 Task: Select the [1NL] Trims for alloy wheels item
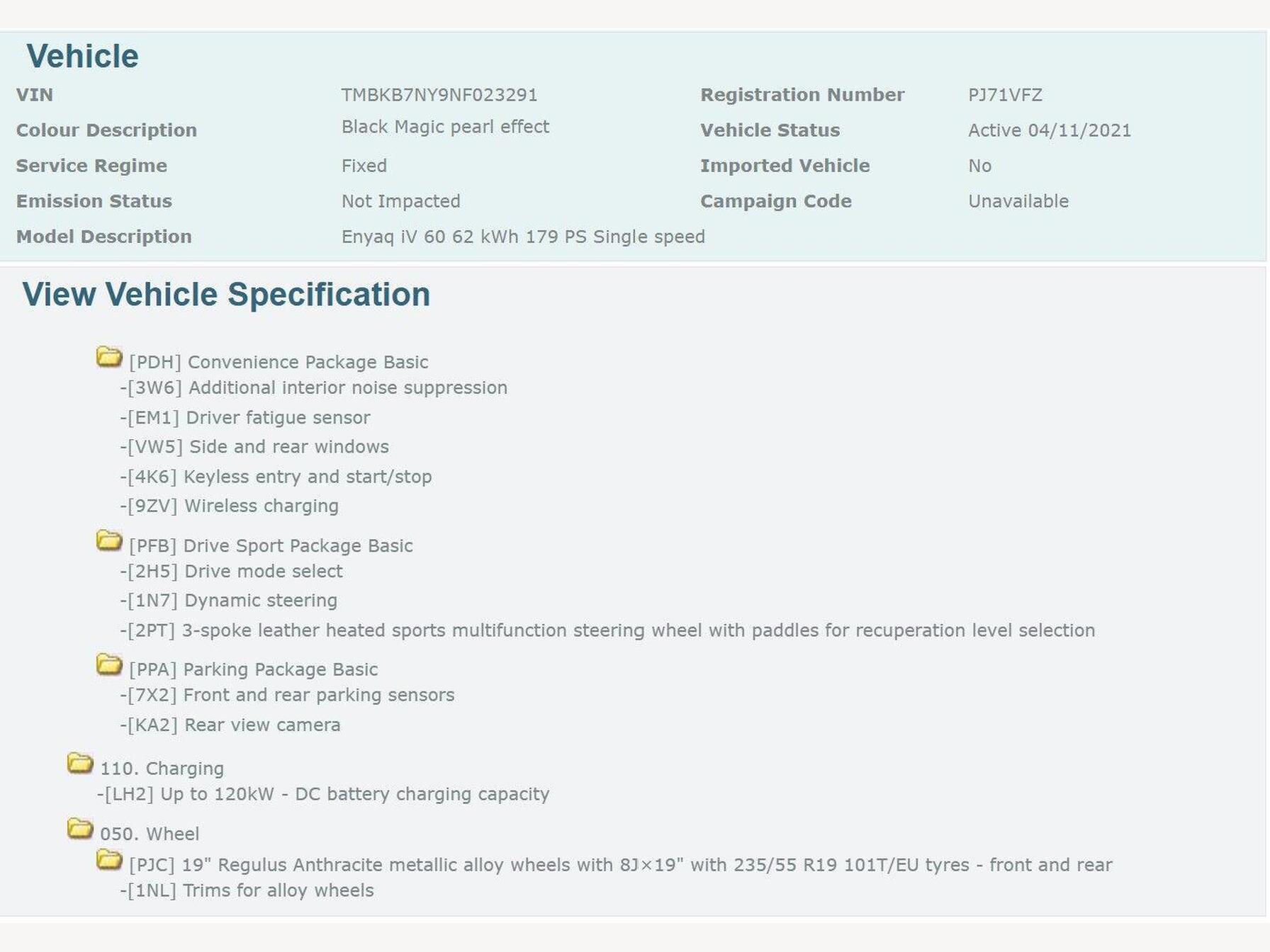coord(247,890)
